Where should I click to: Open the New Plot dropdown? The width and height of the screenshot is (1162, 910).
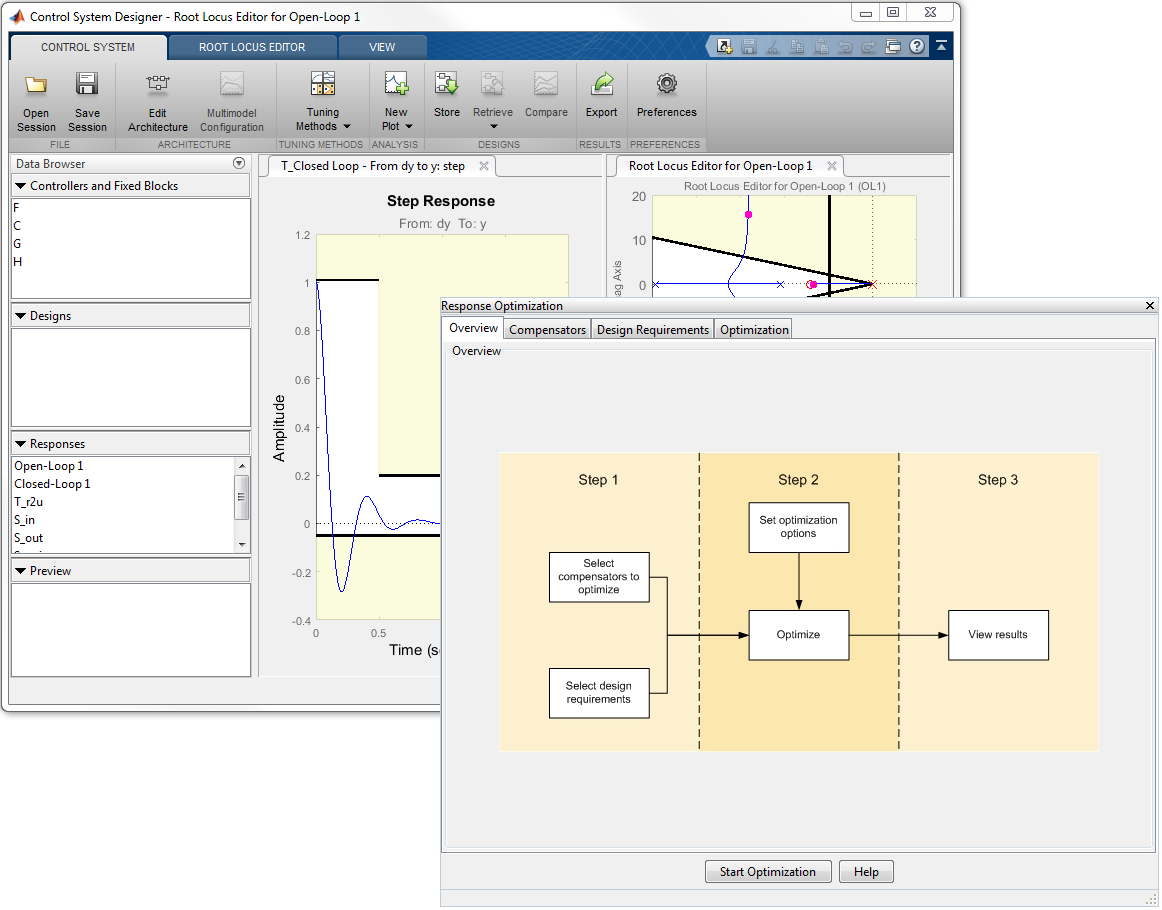[396, 102]
